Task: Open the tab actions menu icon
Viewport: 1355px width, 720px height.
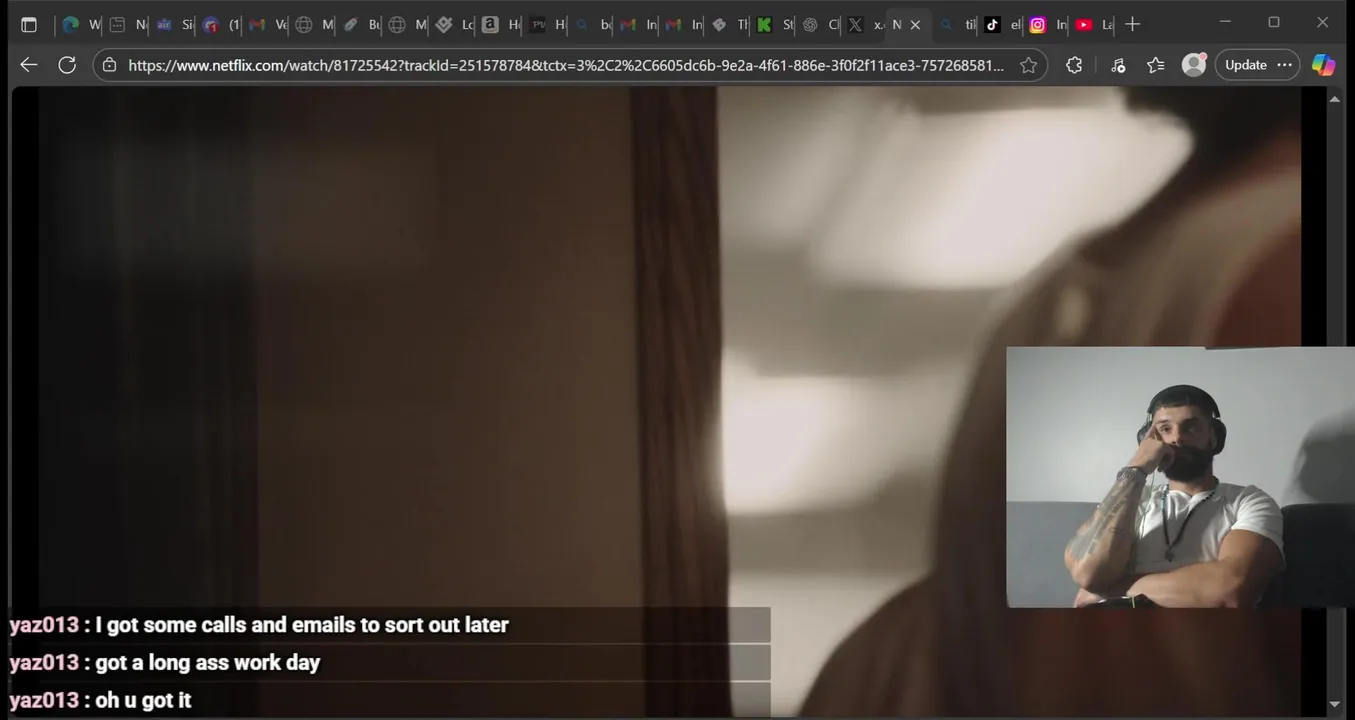Action: 29,25
